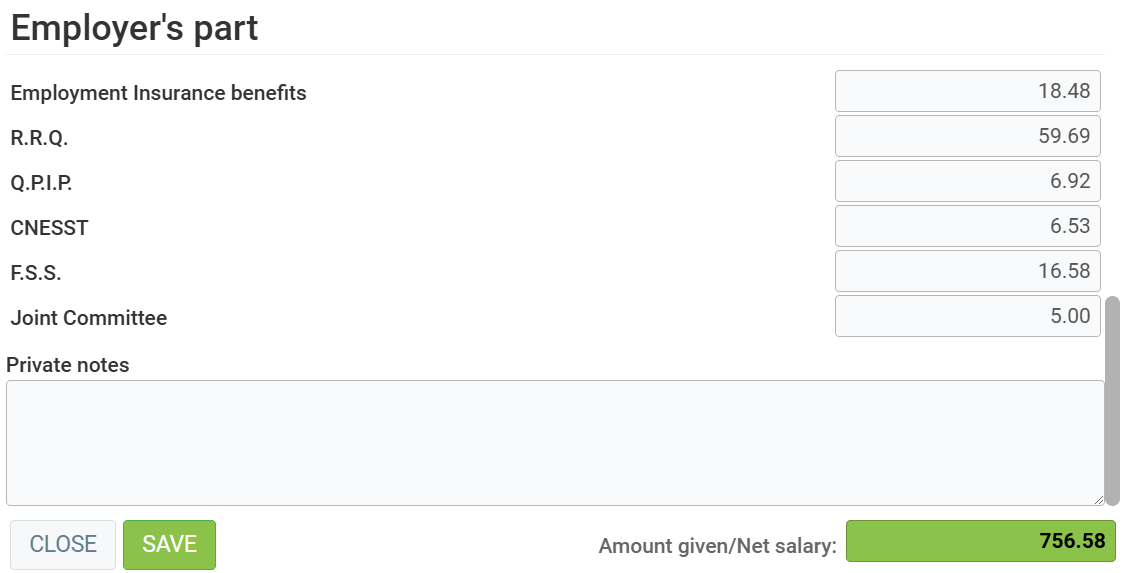Click the Employment Insurance benefits label
The image size is (1127, 573).
pos(158,93)
